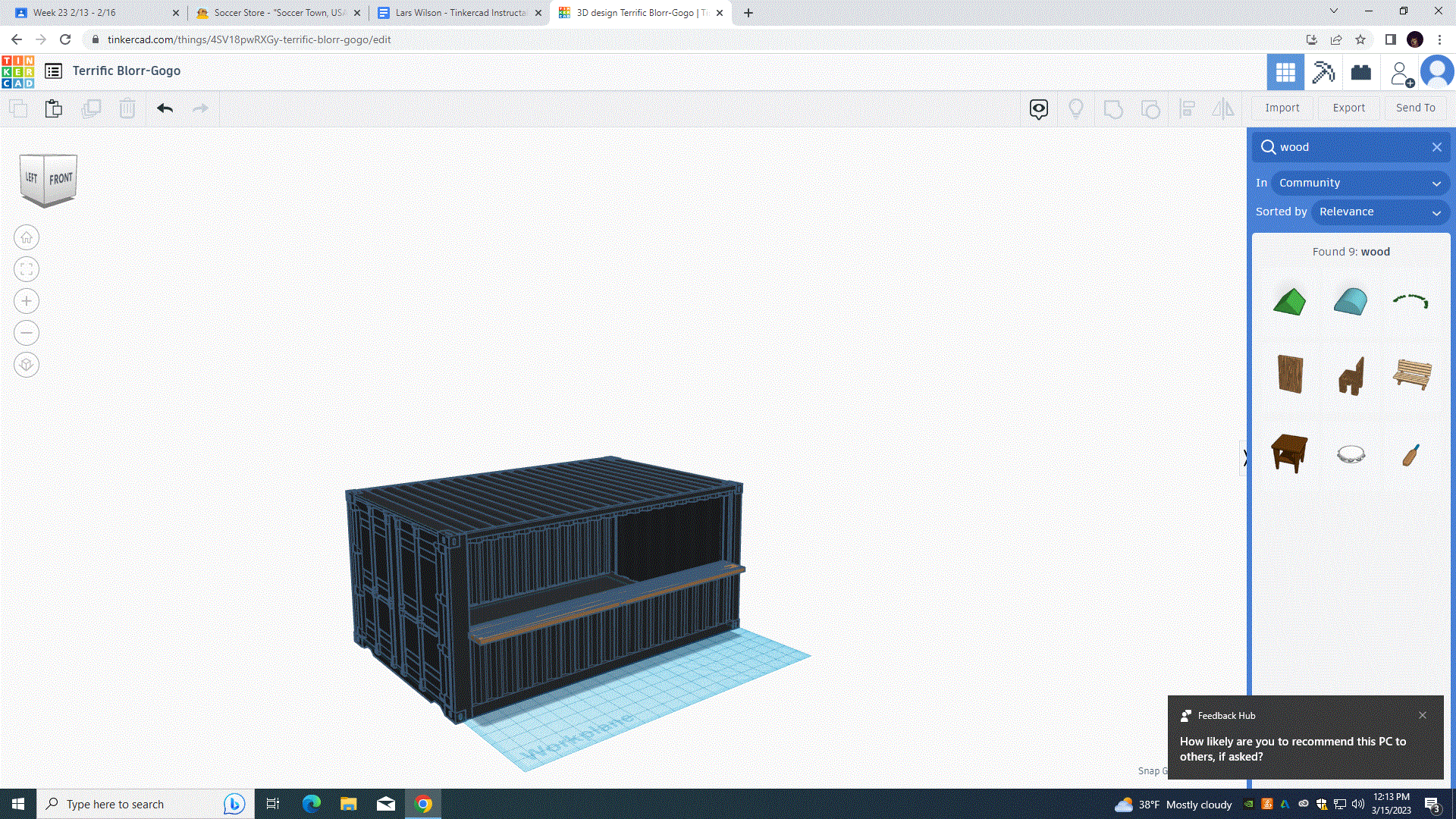Expand the Community source dropdown
1456x819 pixels.
pos(1360,183)
